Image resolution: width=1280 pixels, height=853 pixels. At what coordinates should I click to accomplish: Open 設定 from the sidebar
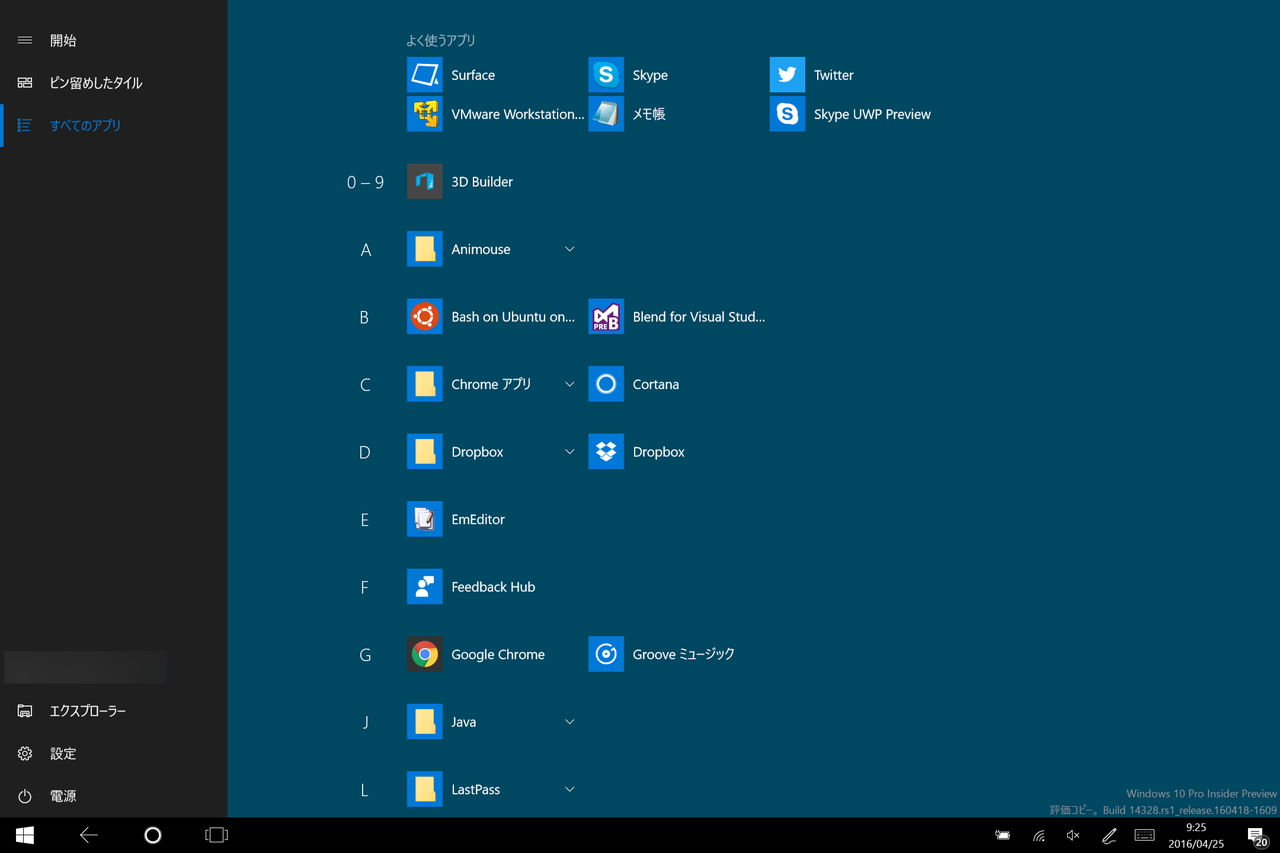(114, 754)
